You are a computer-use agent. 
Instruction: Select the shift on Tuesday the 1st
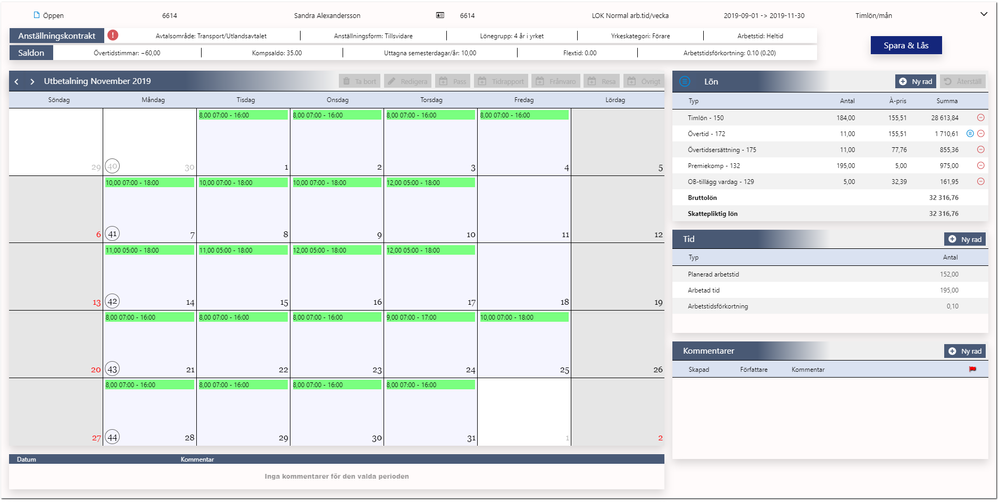click(243, 115)
